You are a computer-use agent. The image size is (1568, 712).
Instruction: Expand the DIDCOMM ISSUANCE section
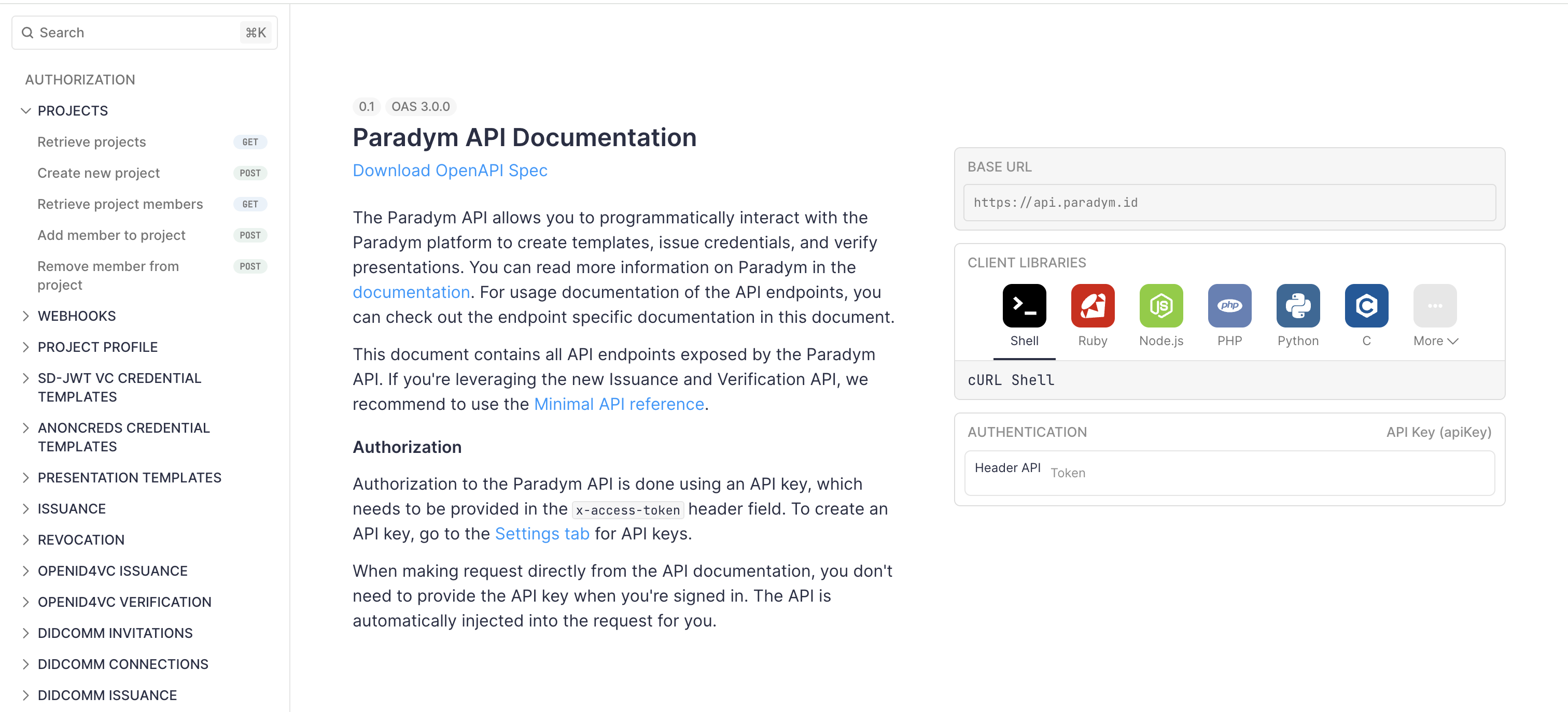25,695
